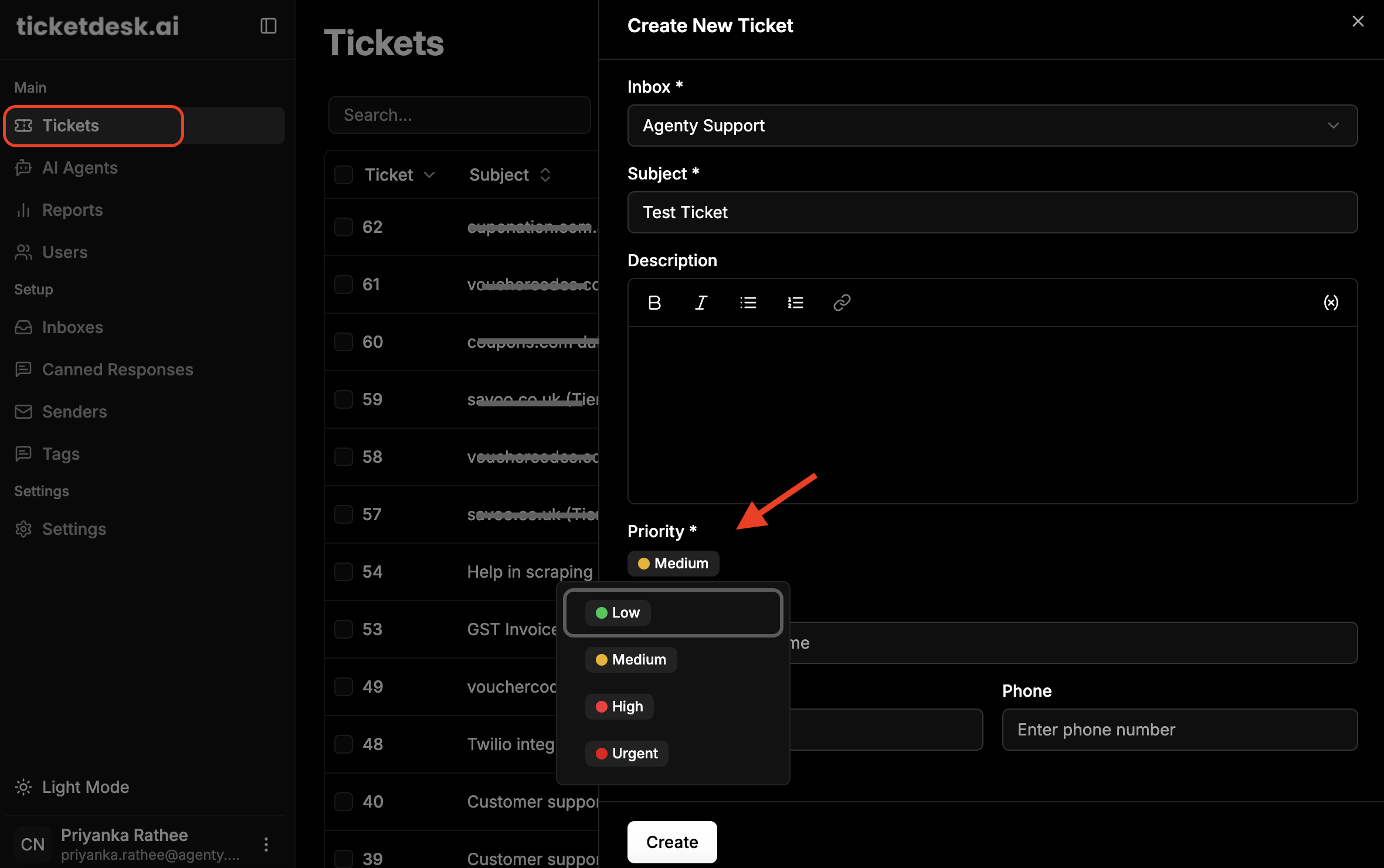This screenshot has height=868, width=1384.
Task: Select all tickets with header checkbox
Action: coord(344,175)
